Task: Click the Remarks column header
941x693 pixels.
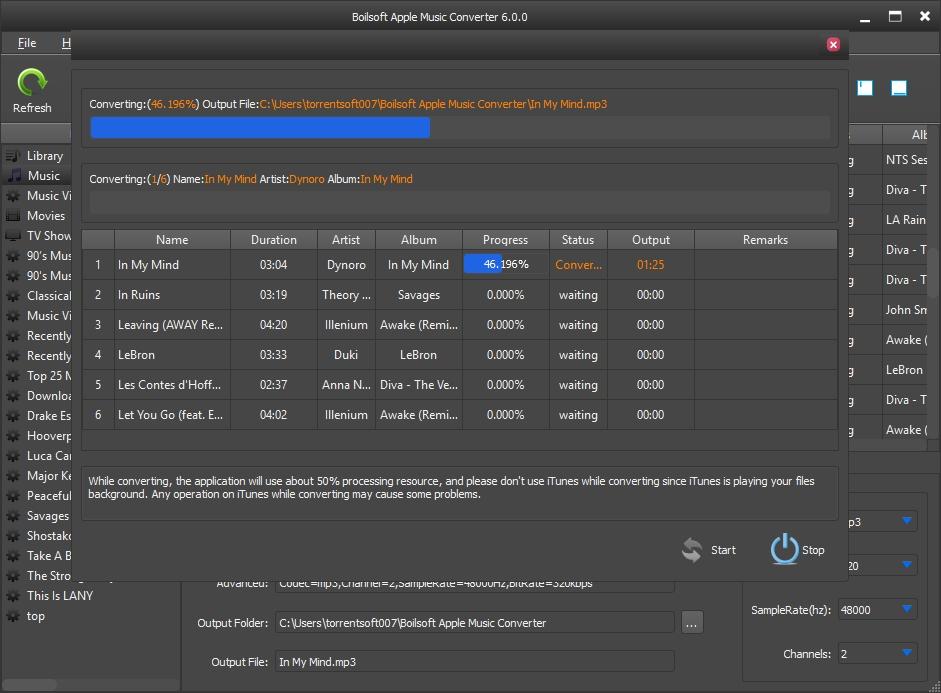Action: [765, 239]
